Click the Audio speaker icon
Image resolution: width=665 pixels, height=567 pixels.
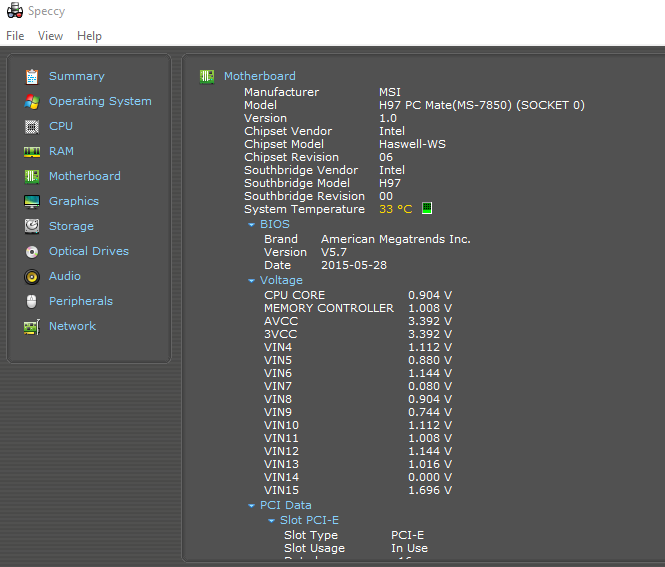tap(31, 276)
